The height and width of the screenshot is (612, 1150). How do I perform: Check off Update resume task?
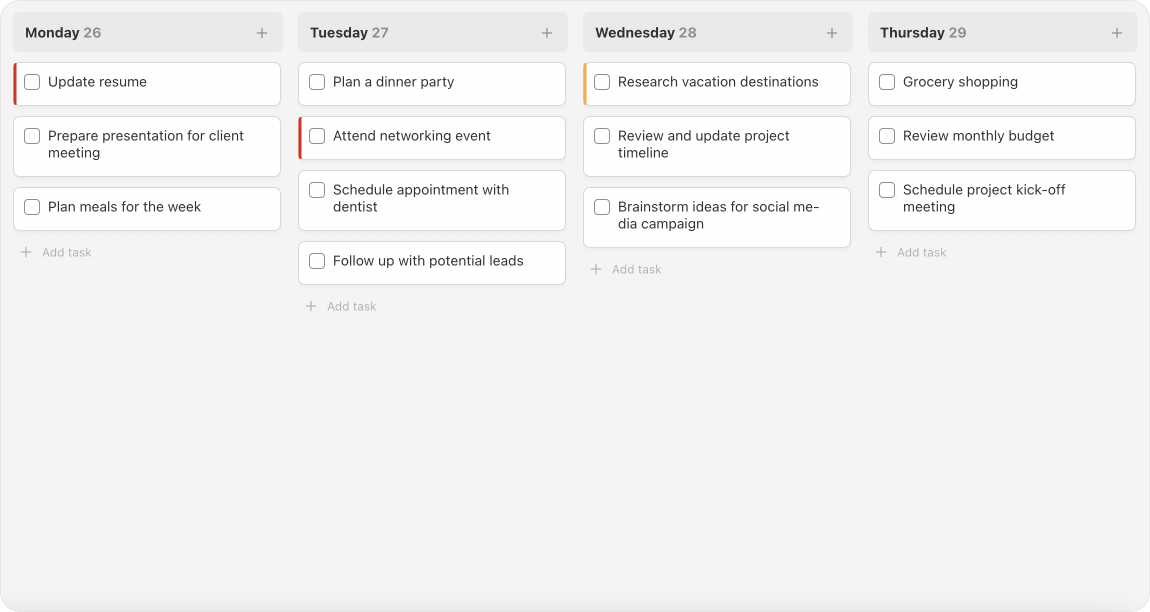(32, 82)
